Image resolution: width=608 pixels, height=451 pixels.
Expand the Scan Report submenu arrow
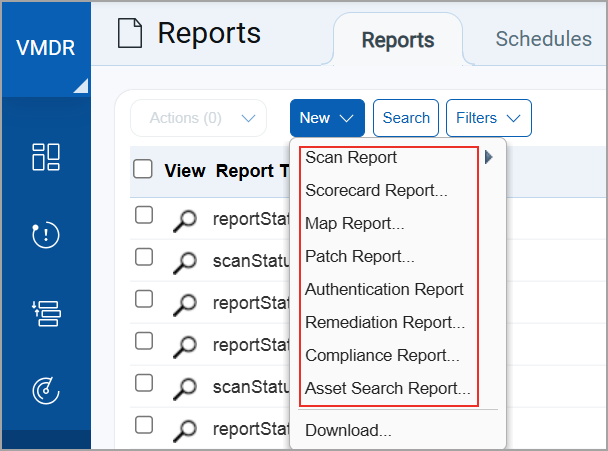(x=489, y=157)
